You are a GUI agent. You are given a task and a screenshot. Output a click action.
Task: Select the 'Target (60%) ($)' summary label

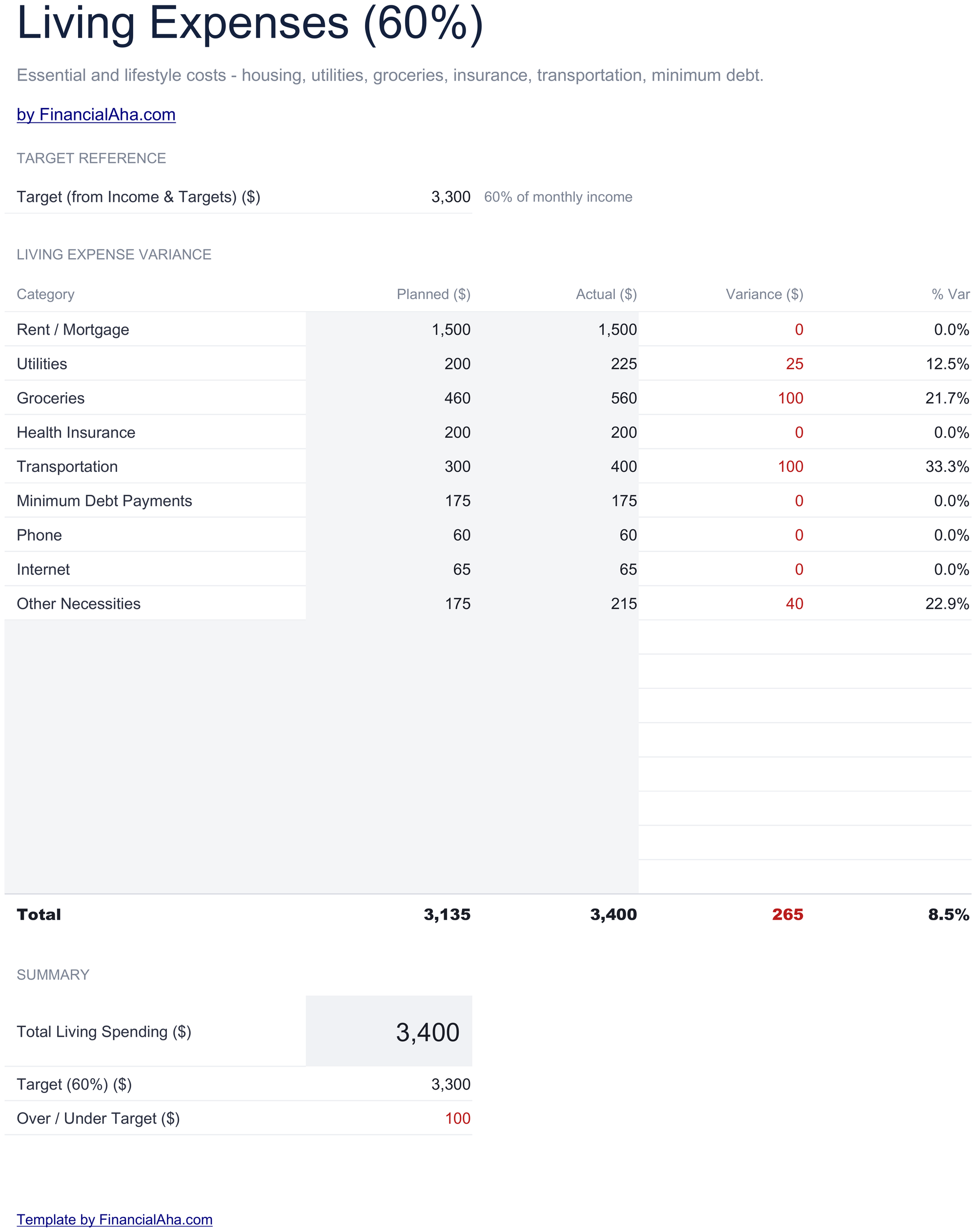pos(74,1085)
